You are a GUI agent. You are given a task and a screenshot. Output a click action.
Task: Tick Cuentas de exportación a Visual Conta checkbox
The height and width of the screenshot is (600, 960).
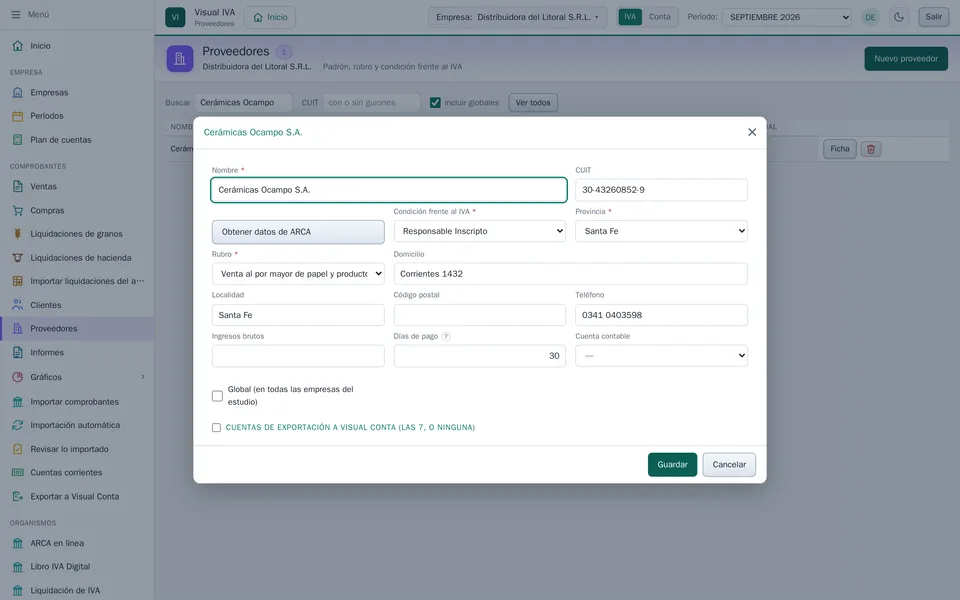point(216,427)
